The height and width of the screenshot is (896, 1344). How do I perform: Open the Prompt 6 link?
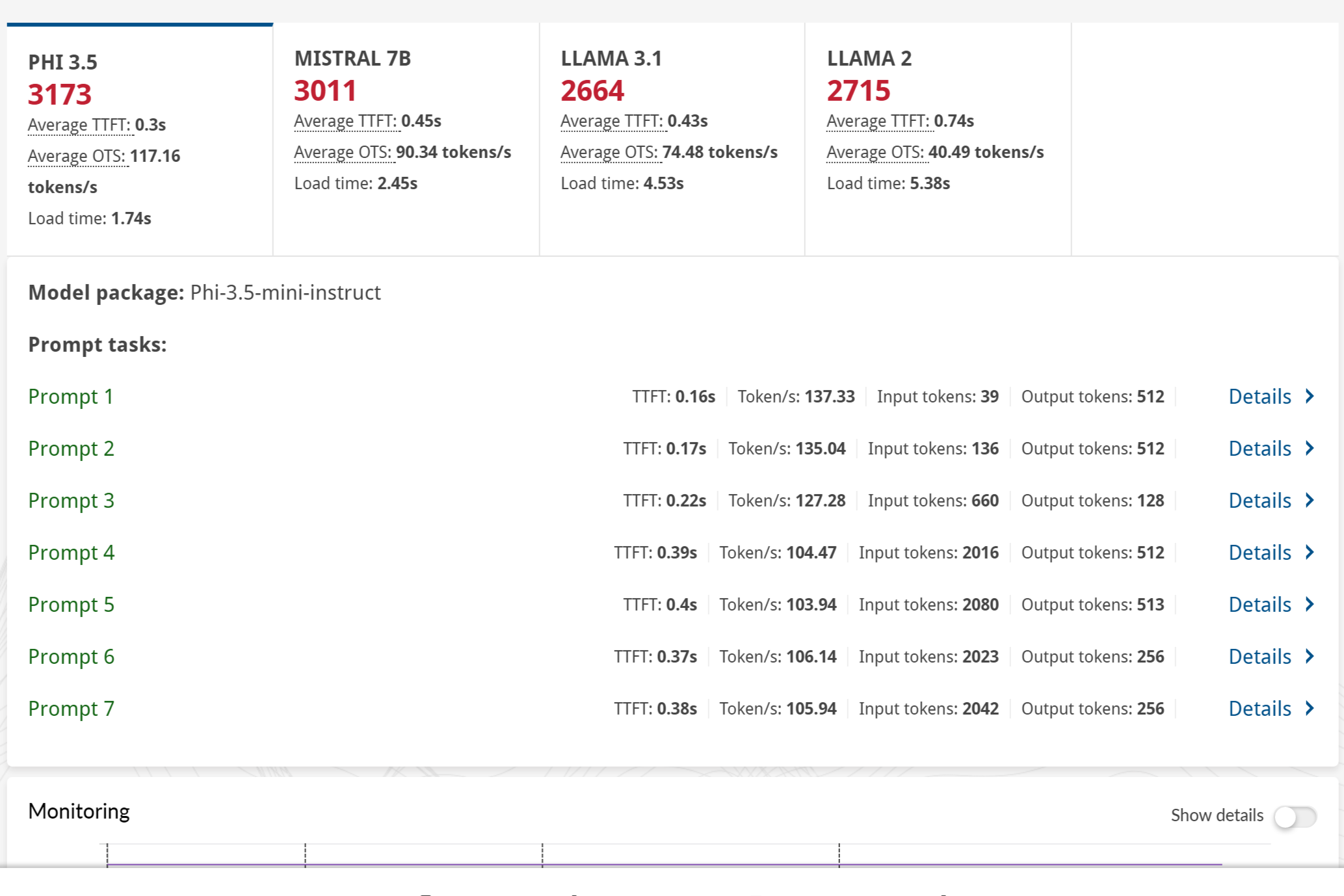71,657
